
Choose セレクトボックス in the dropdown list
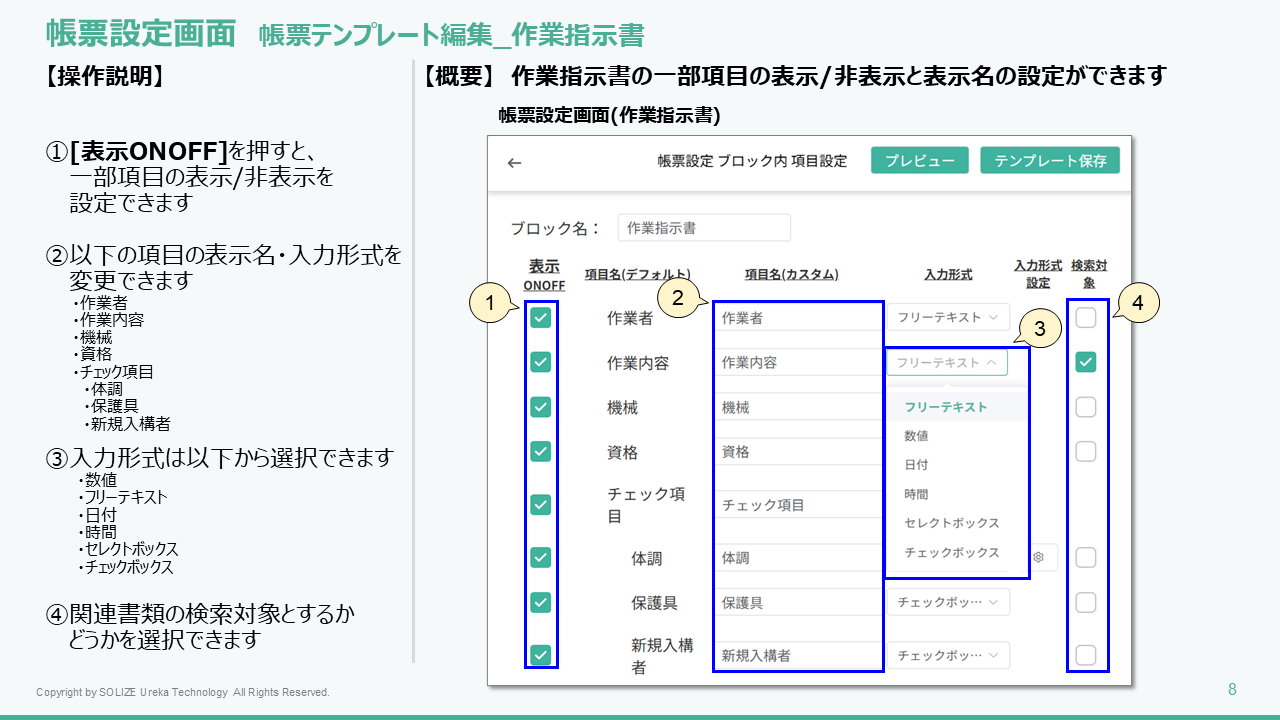pyautogui.click(x=951, y=523)
